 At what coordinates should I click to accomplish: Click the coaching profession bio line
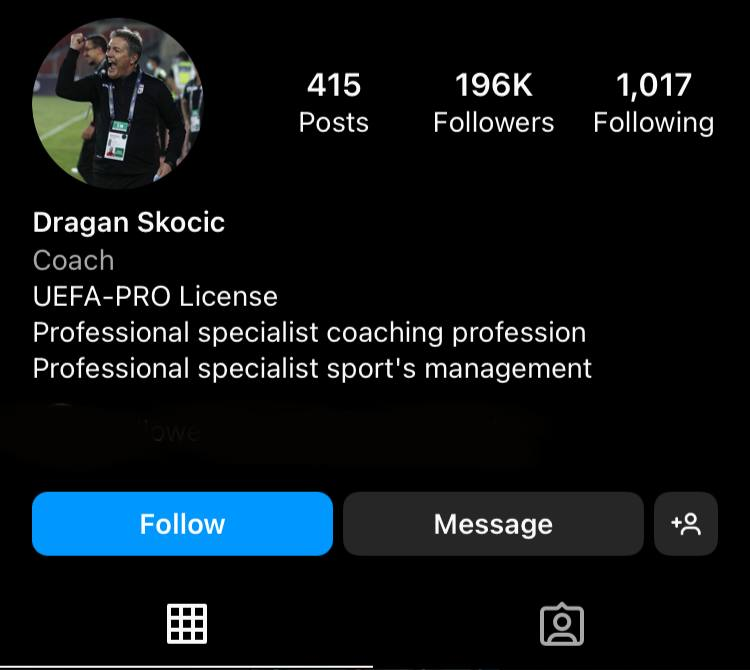pyautogui.click(x=309, y=332)
